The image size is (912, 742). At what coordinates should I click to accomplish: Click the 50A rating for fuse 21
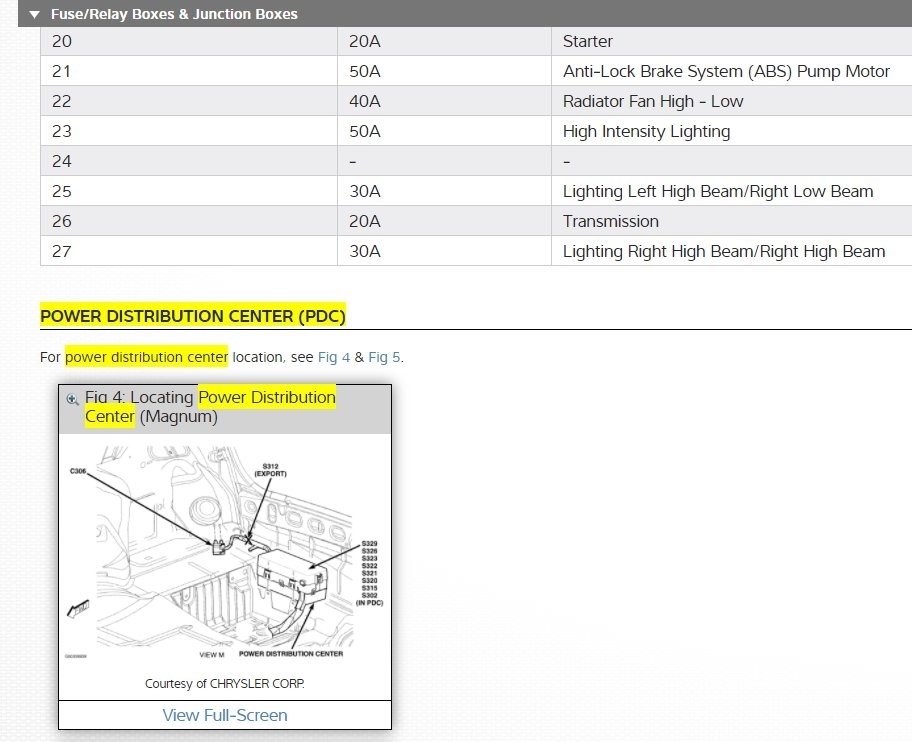click(365, 71)
